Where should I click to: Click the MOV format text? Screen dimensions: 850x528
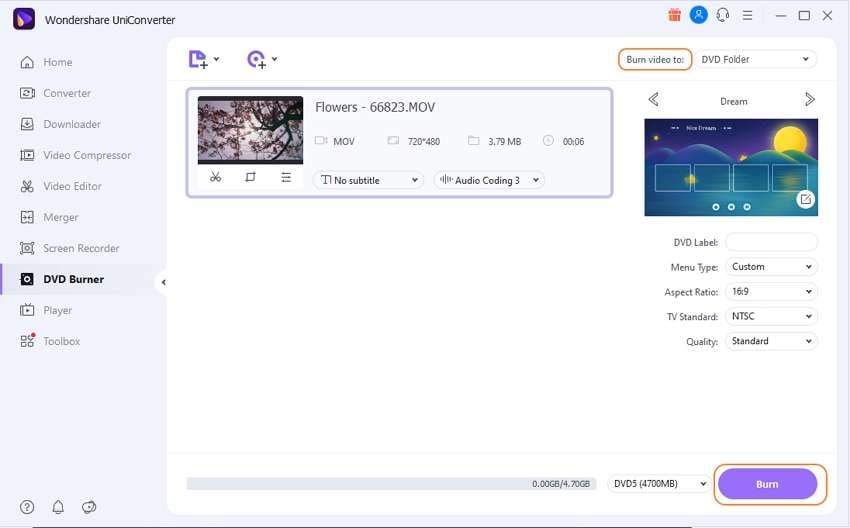(344, 141)
